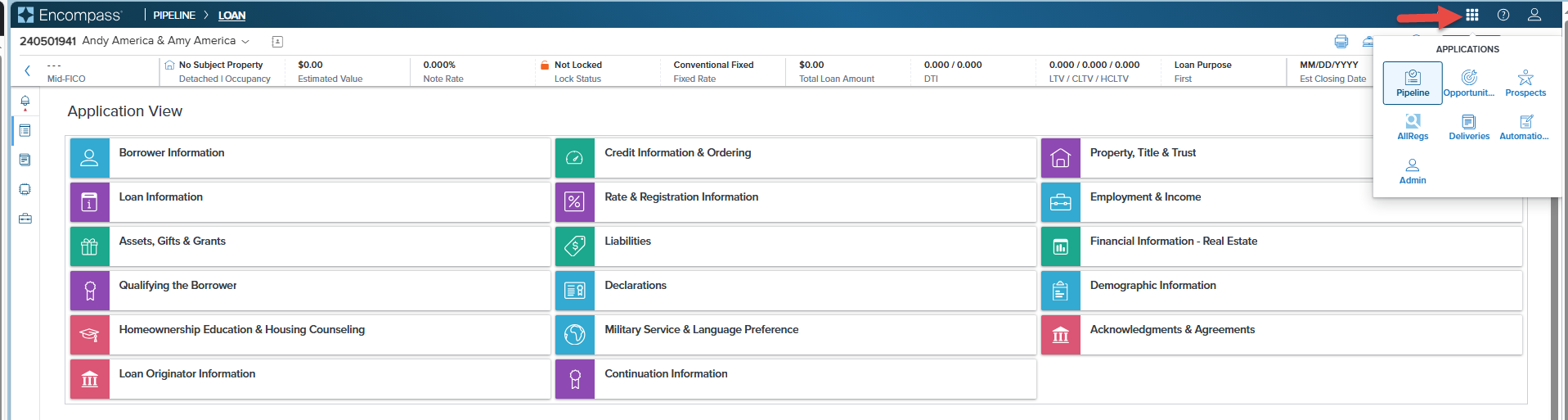1568x420 pixels.
Task: Select the AllRegs application
Action: 1413,127
